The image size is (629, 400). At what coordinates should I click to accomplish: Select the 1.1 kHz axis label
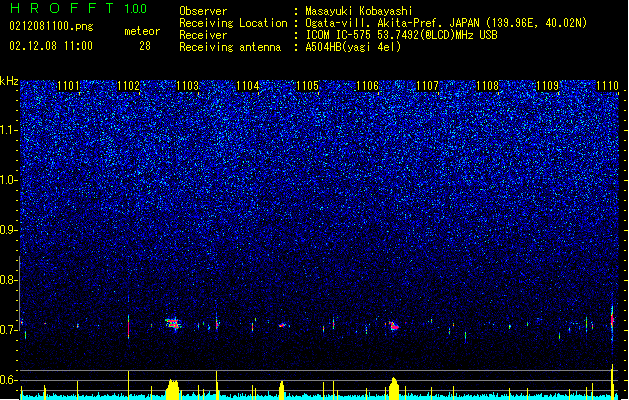(9, 130)
